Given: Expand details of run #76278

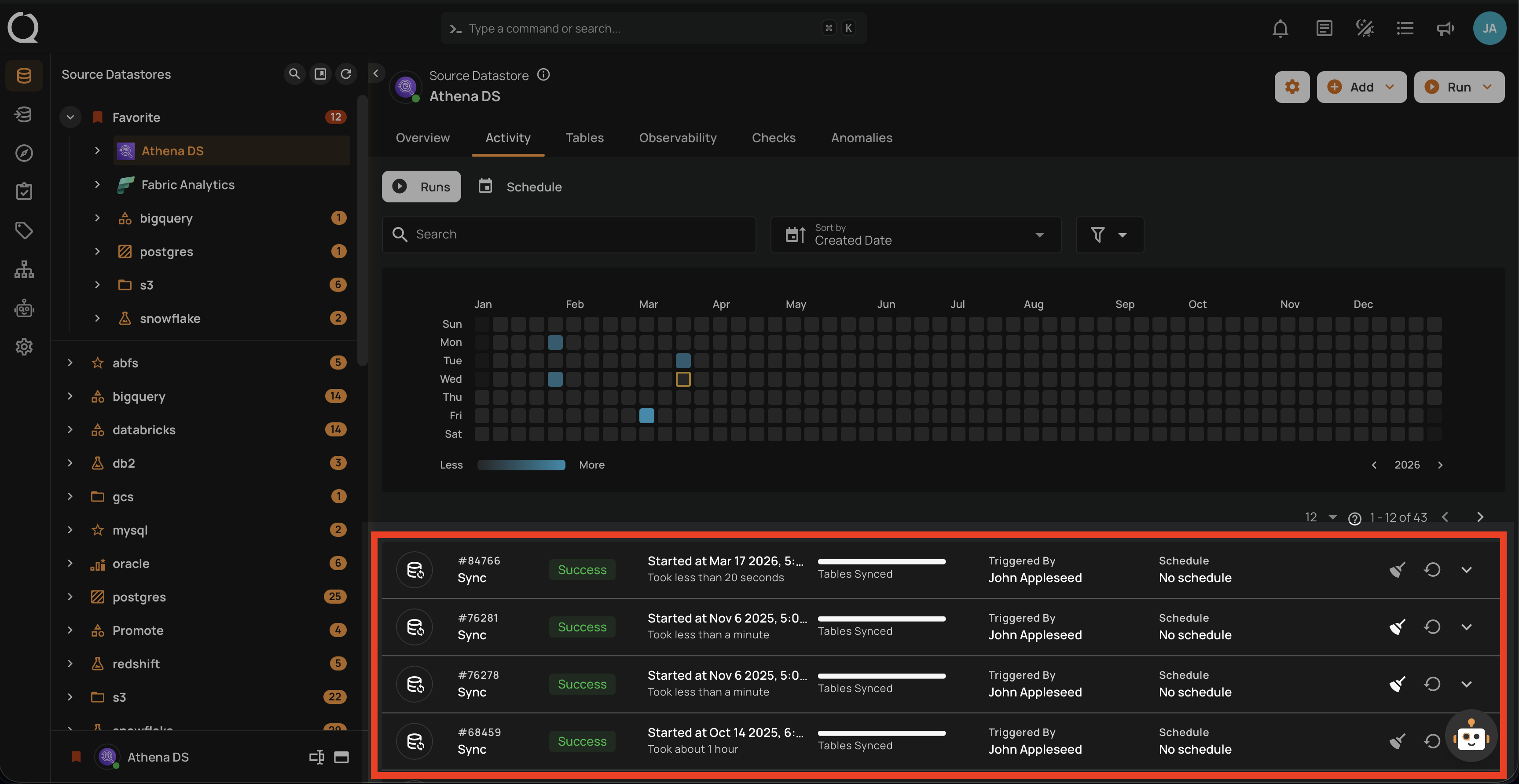Looking at the screenshot, I should point(1466,684).
